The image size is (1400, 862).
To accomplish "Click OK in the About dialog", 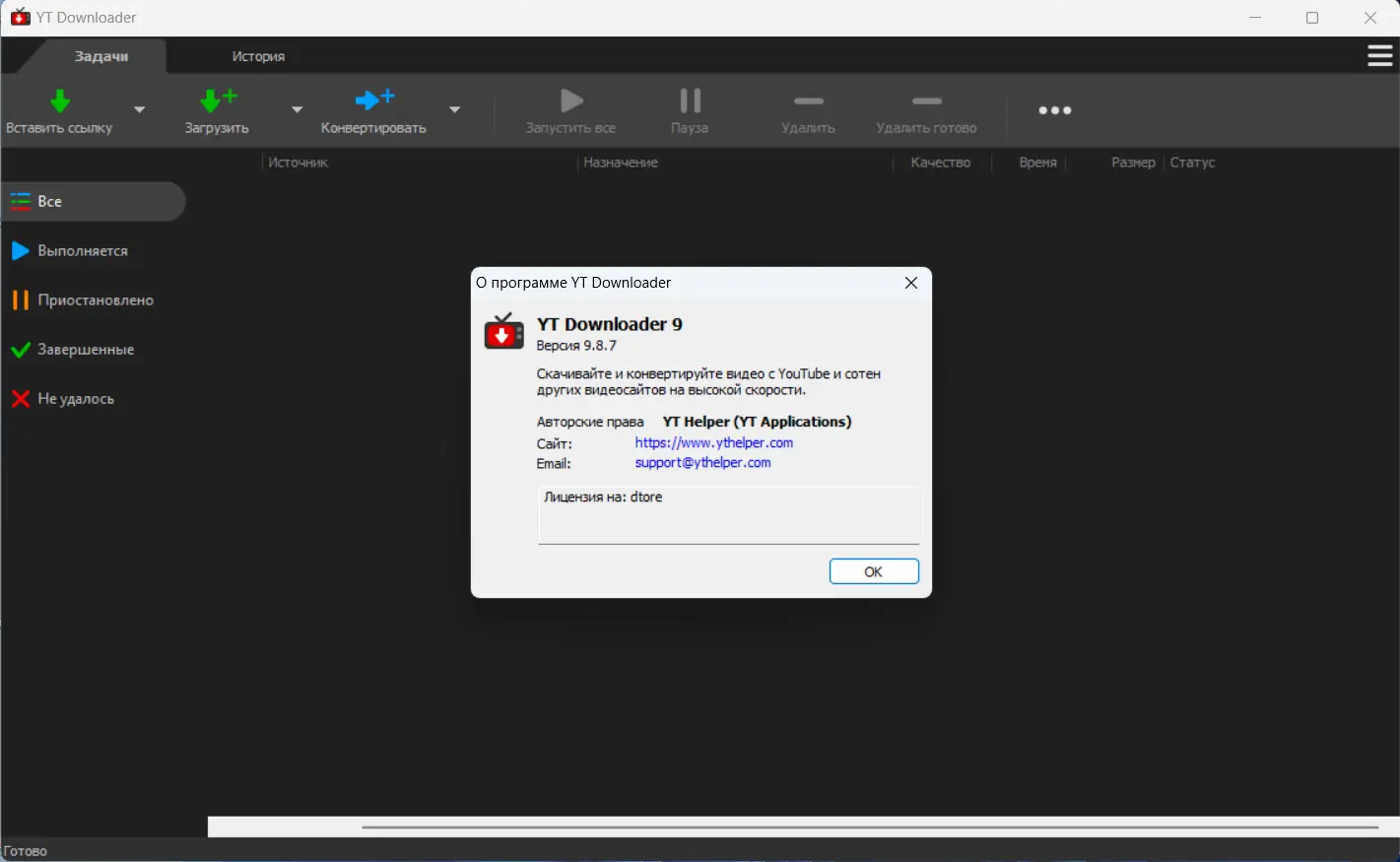I will [x=874, y=571].
